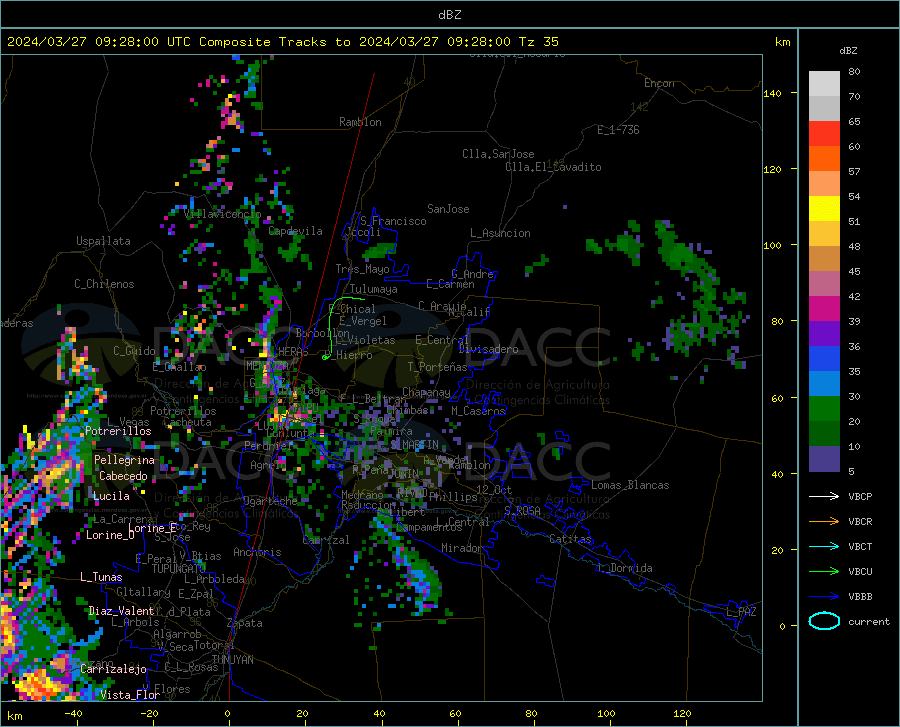
Task: Click the 'M_Caseros' map label
Action: pos(478,410)
